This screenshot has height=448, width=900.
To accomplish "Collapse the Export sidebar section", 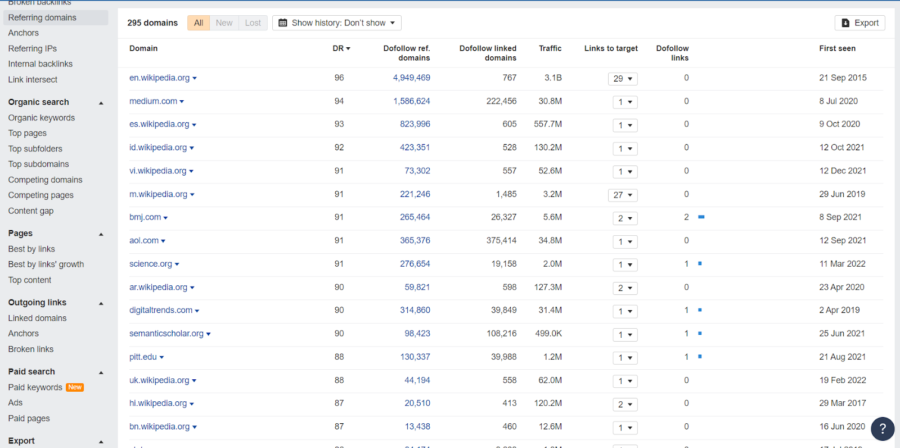I will [102, 441].
